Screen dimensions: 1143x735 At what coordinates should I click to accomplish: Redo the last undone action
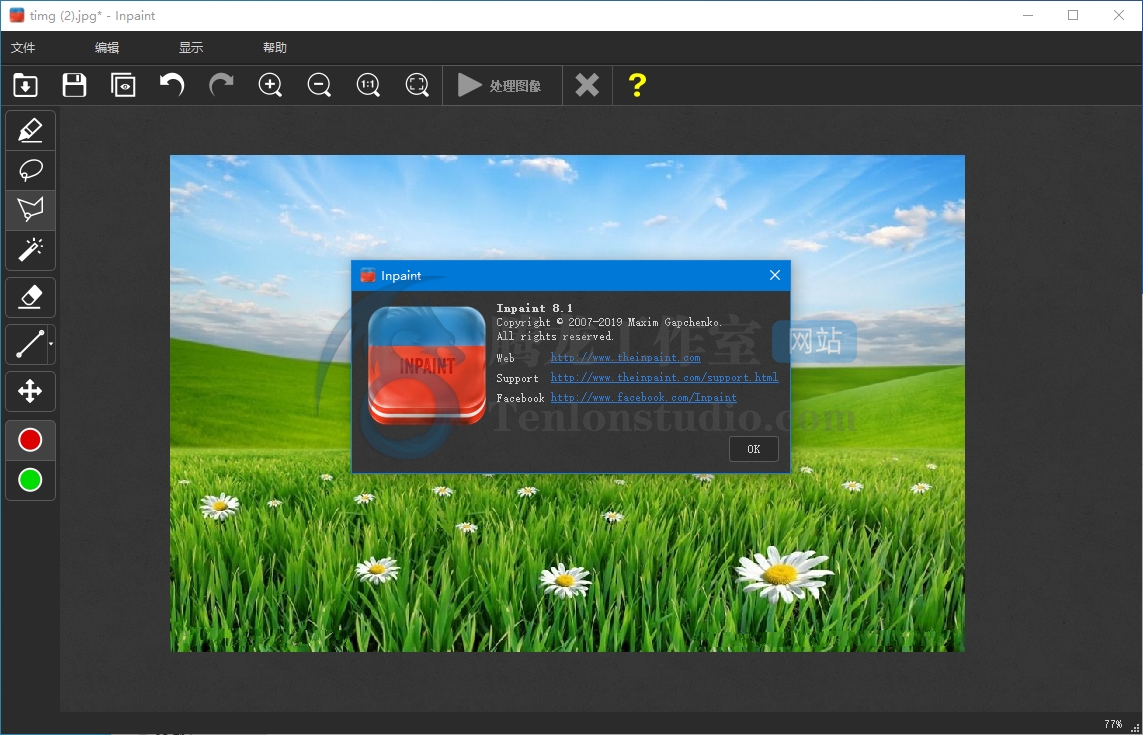221,85
